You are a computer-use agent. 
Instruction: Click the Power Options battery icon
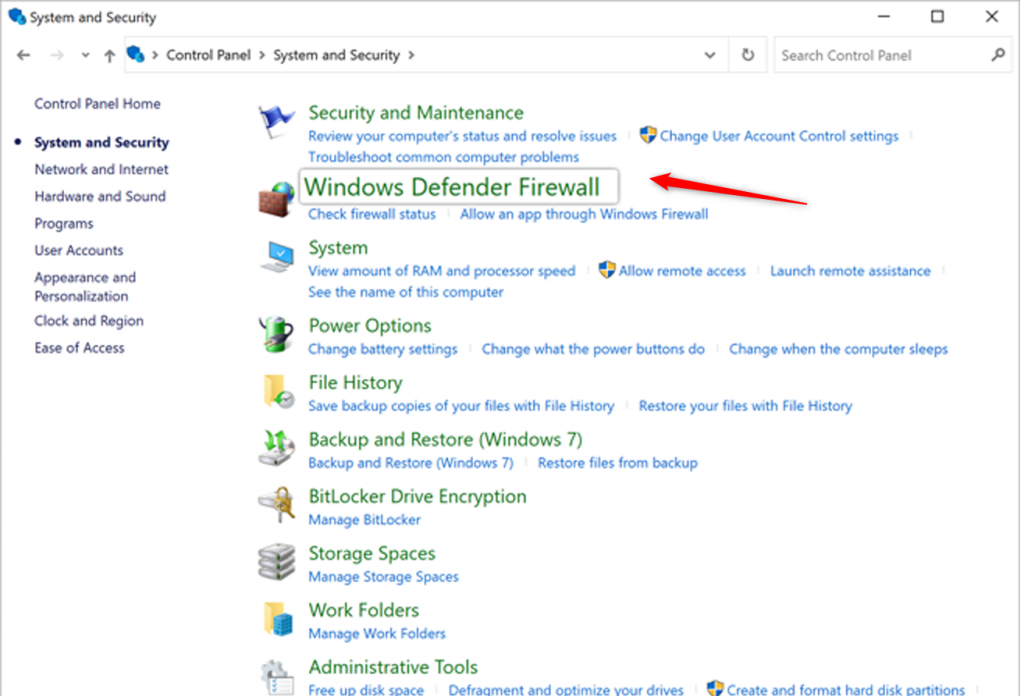tap(277, 335)
